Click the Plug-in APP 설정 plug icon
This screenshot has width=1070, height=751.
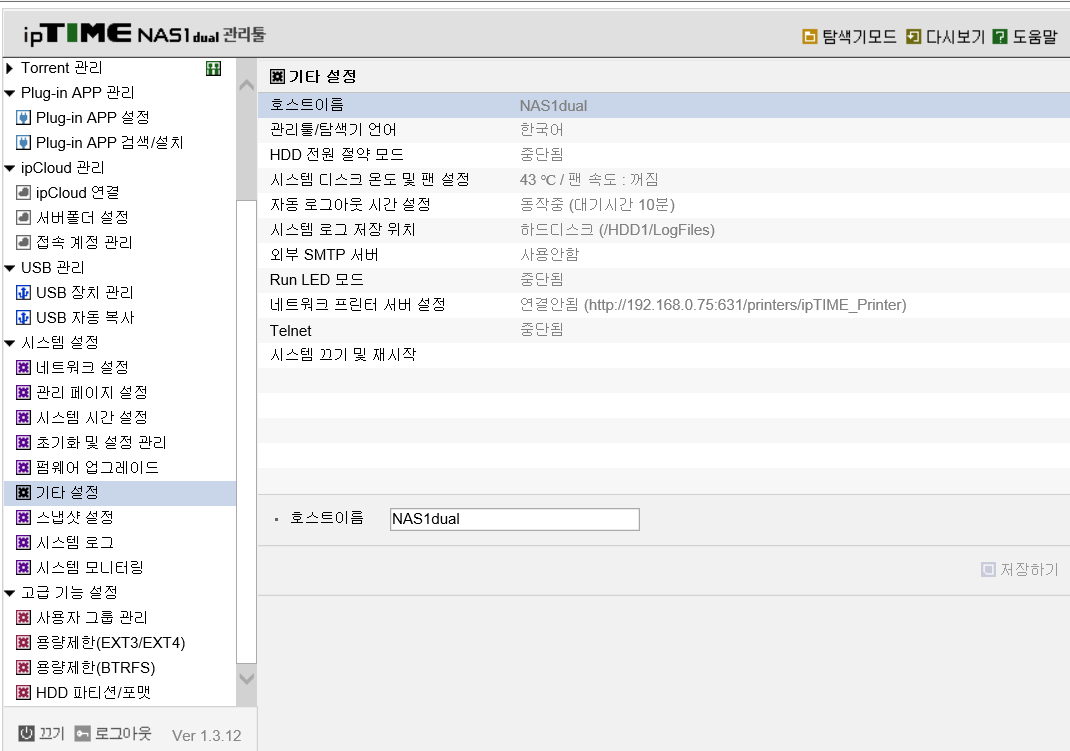23,118
